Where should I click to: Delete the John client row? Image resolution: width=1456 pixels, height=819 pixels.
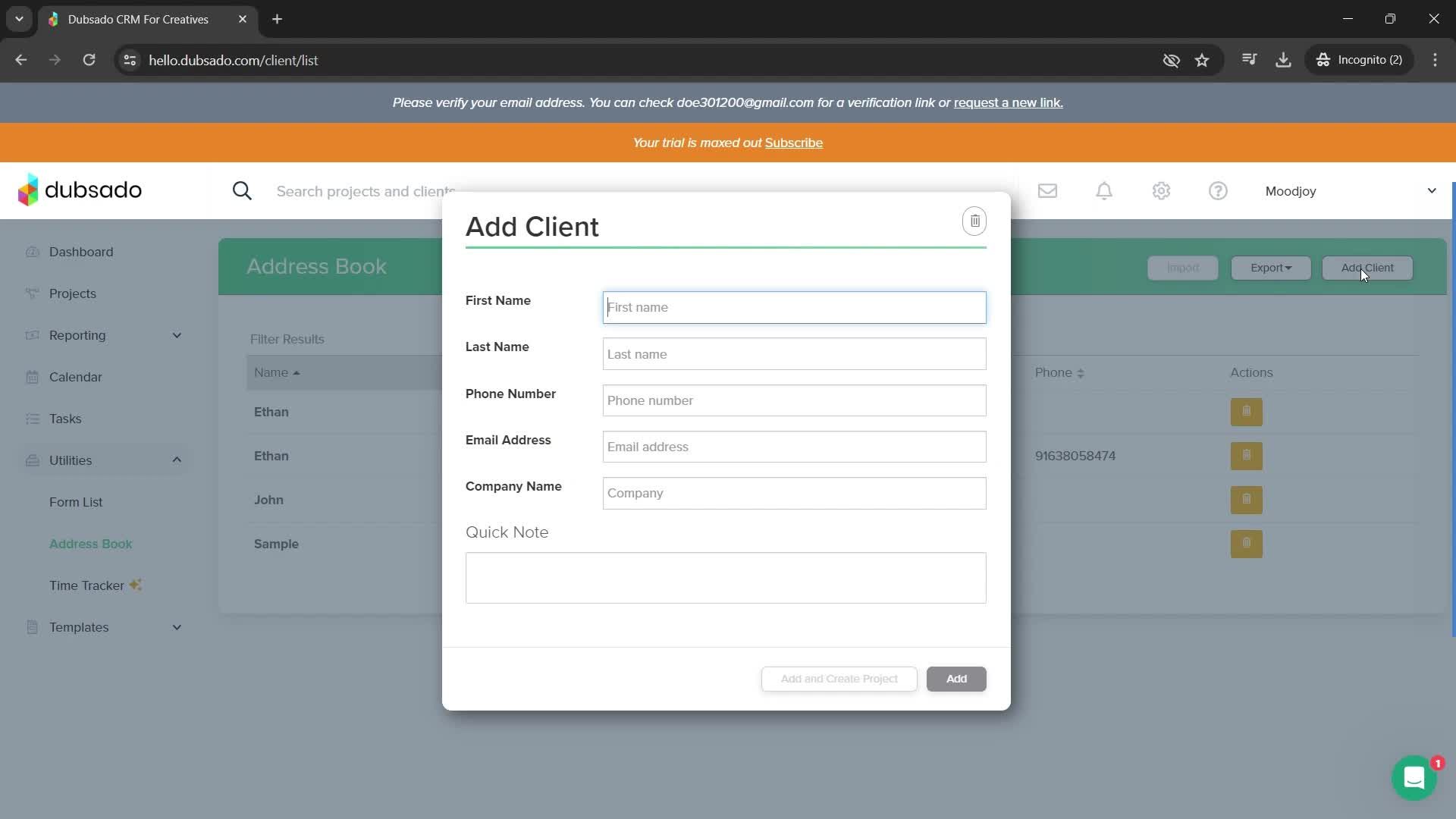(x=1246, y=500)
